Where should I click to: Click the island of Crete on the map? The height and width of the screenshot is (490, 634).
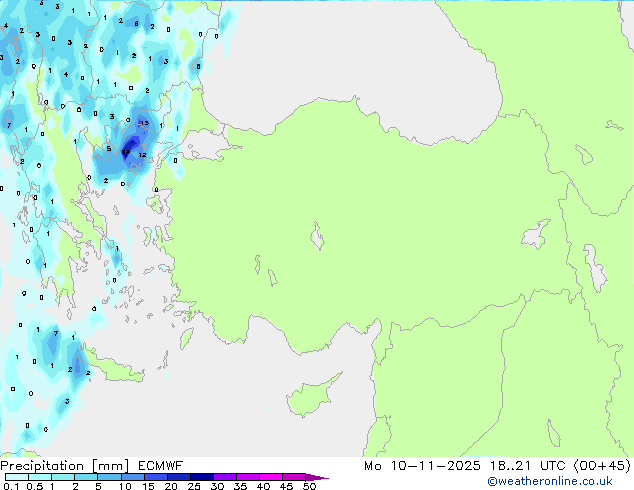[x=113, y=366]
